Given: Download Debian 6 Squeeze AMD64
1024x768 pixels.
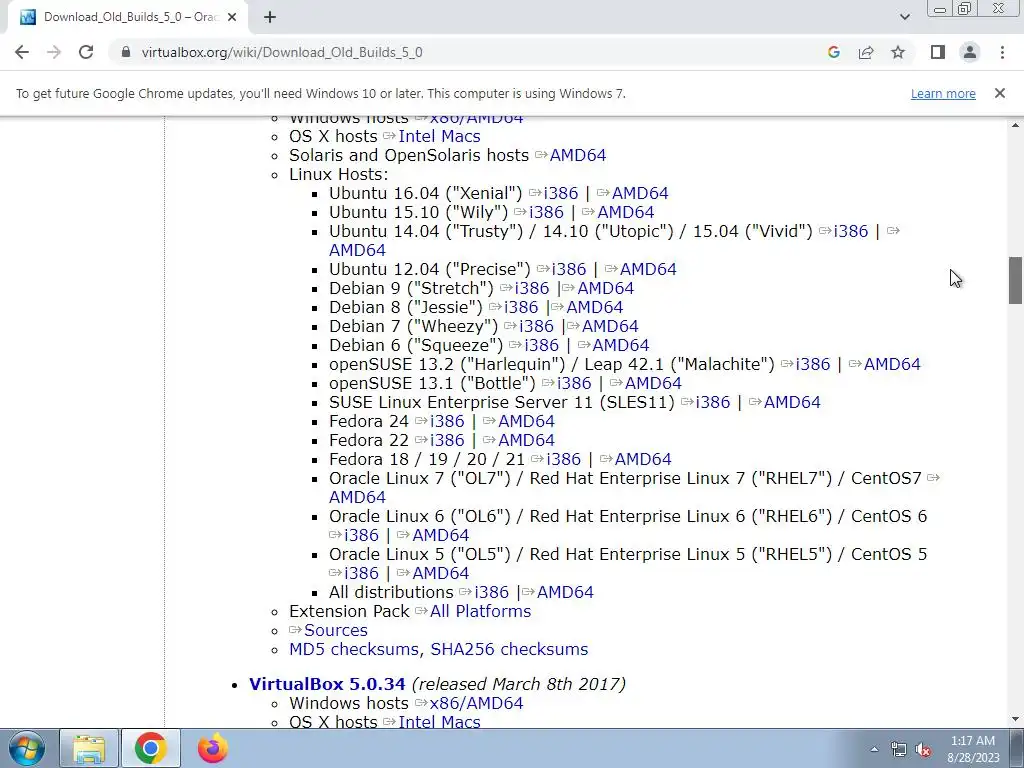Looking at the screenshot, I should tap(620, 345).
